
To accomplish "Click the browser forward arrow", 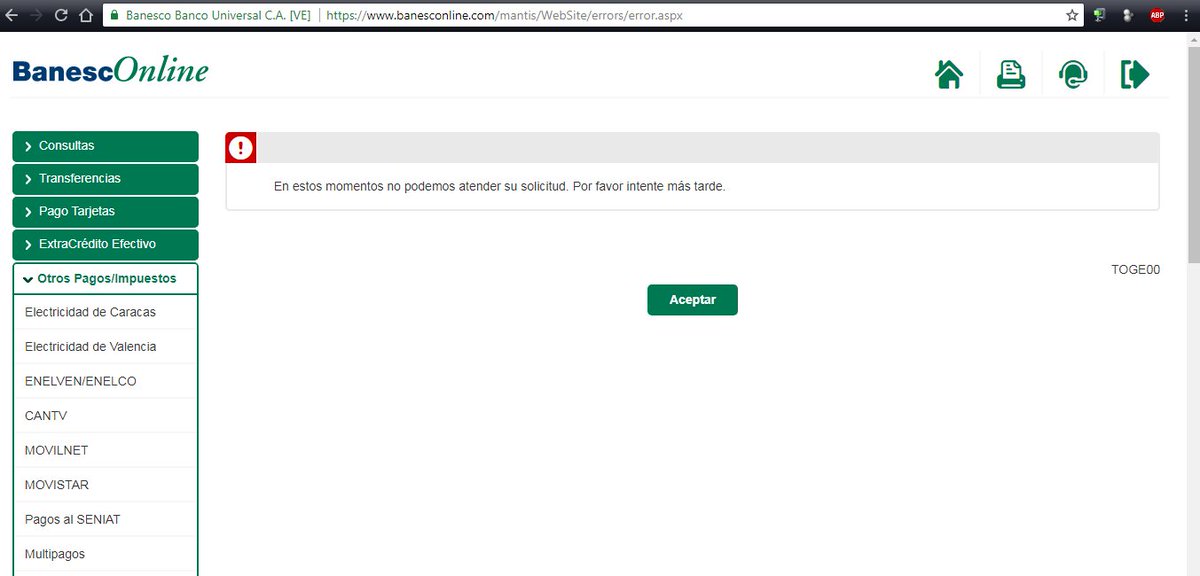I will pos(38,15).
